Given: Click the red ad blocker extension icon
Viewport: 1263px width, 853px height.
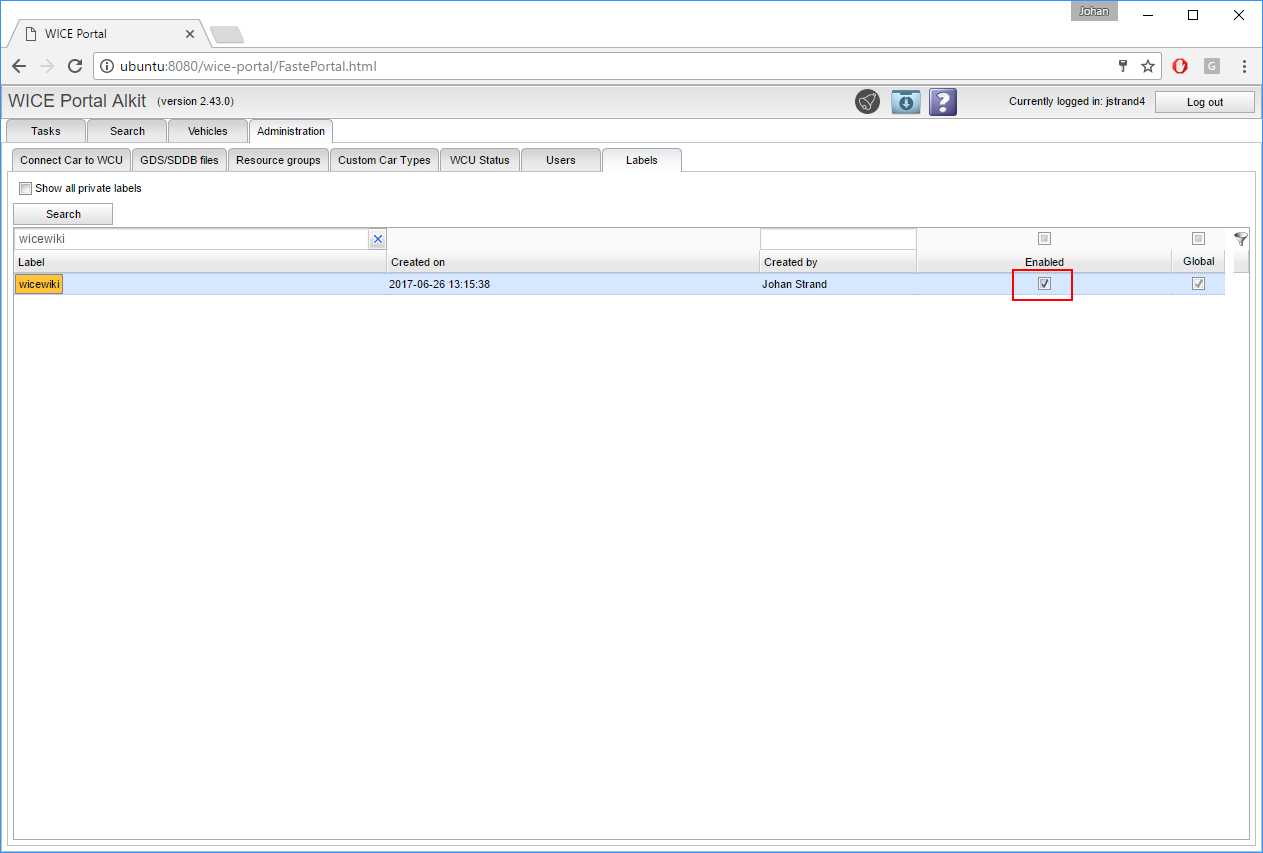Looking at the screenshot, I should pos(1180,66).
